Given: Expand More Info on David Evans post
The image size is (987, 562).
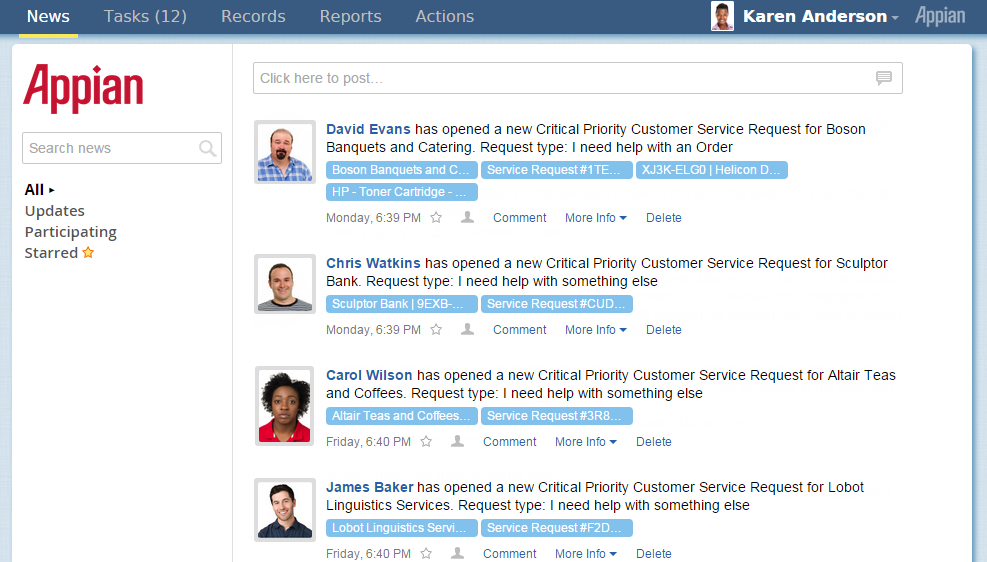Looking at the screenshot, I should click(x=595, y=218).
